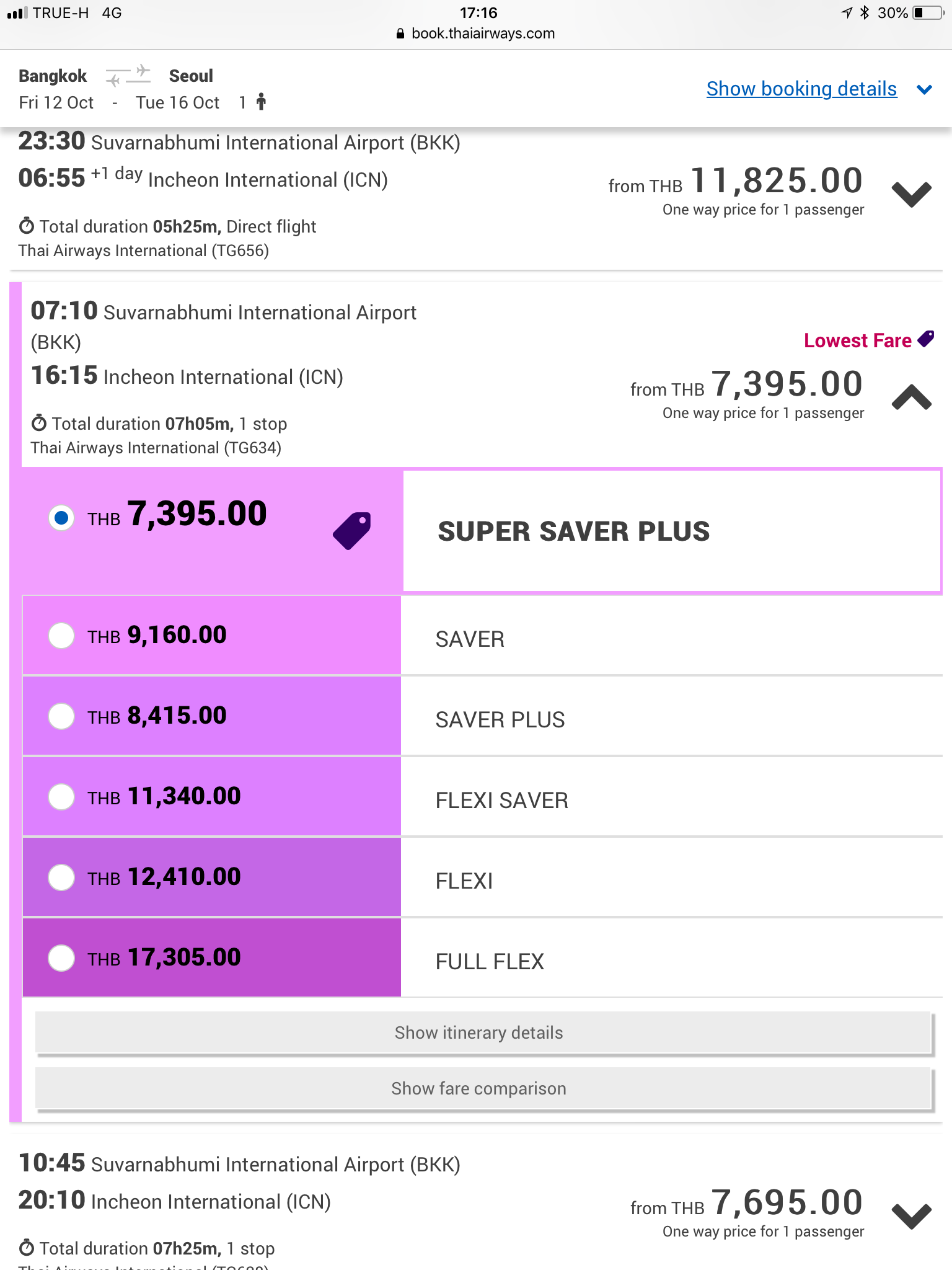Select the THB 8,415.00 Saver Plus radio button
This screenshot has width=952, height=1270.
(61, 716)
